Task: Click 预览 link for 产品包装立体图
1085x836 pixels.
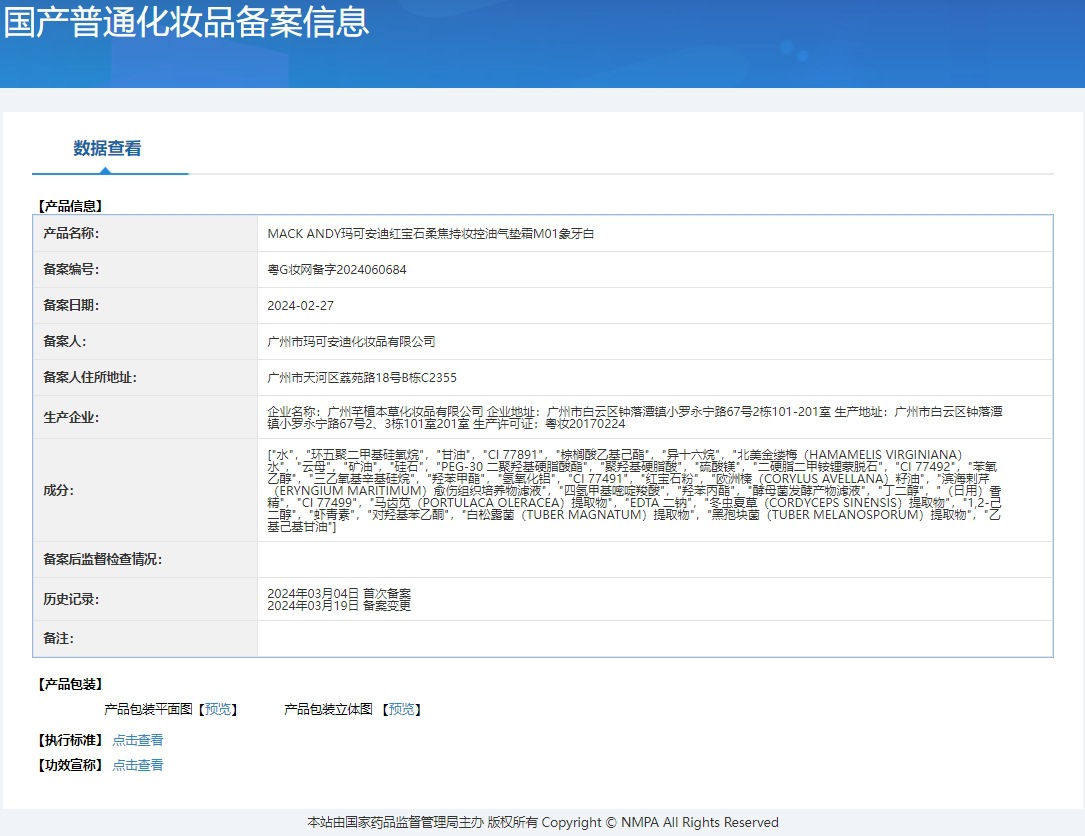Action: [x=403, y=709]
